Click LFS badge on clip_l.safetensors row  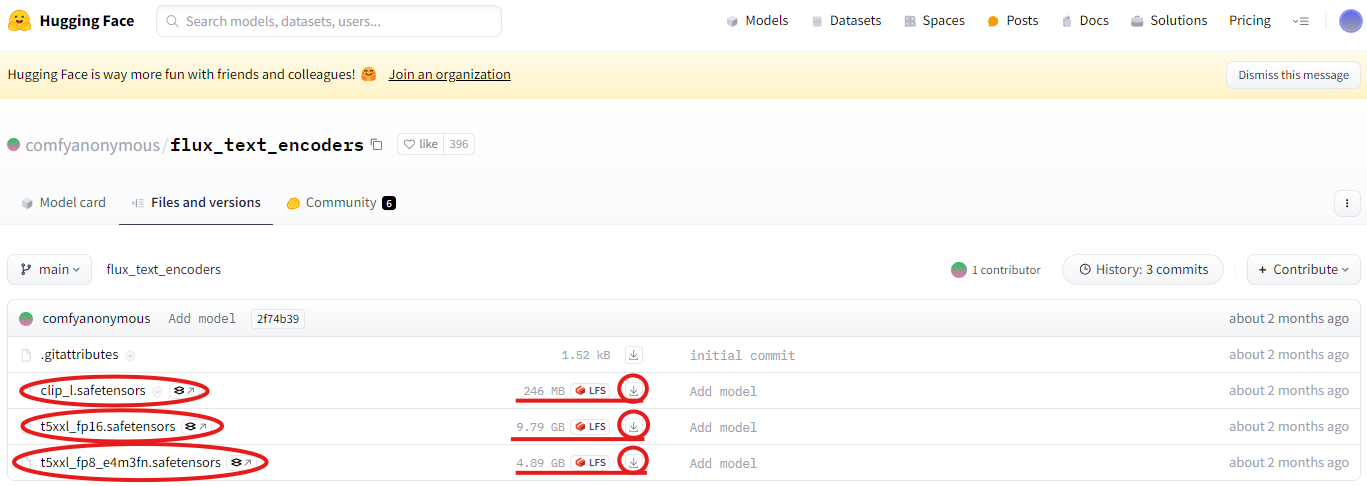point(589,391)
